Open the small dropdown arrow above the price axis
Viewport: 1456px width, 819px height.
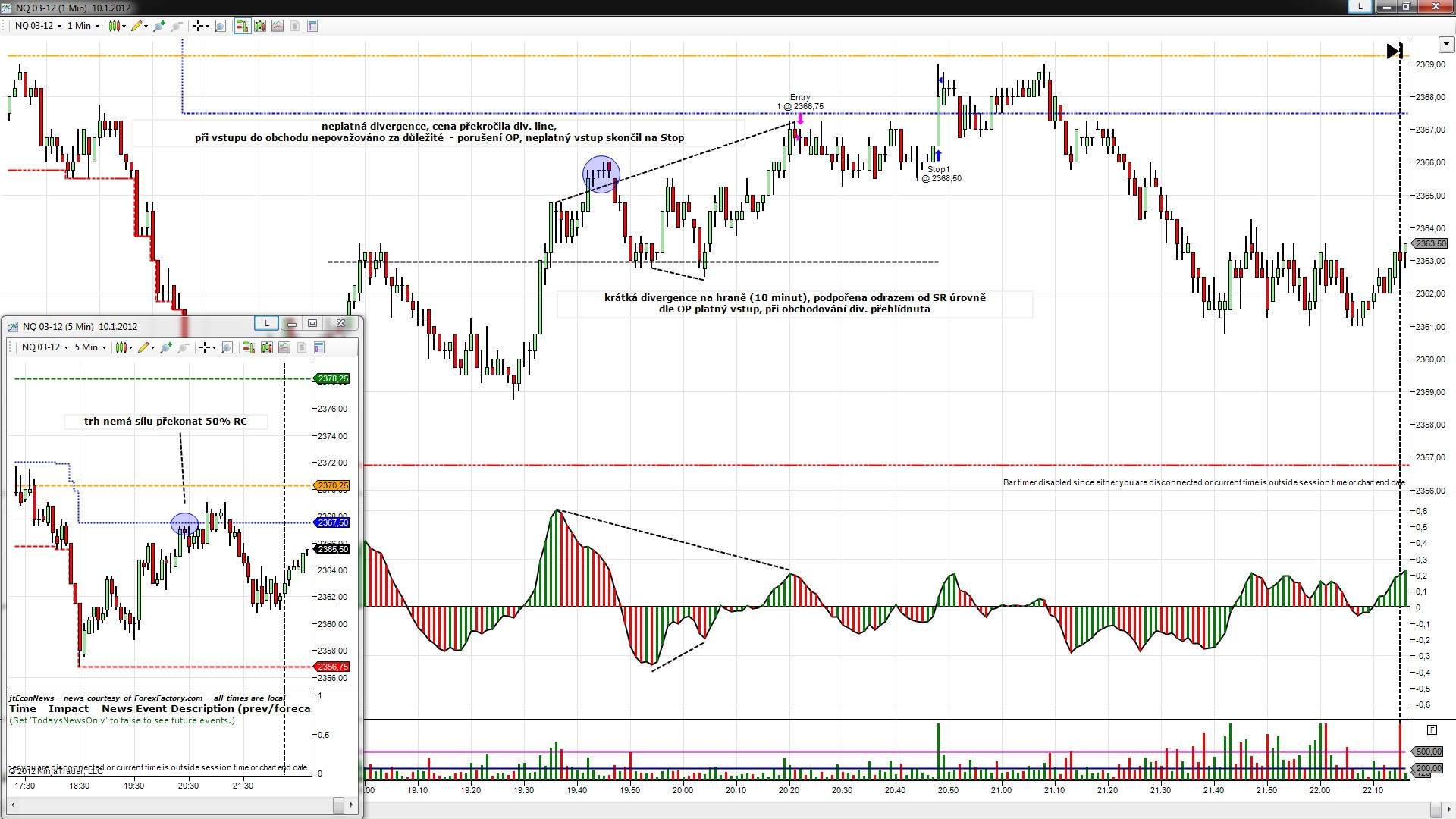pyautogui.click(x=1445, y=44)
